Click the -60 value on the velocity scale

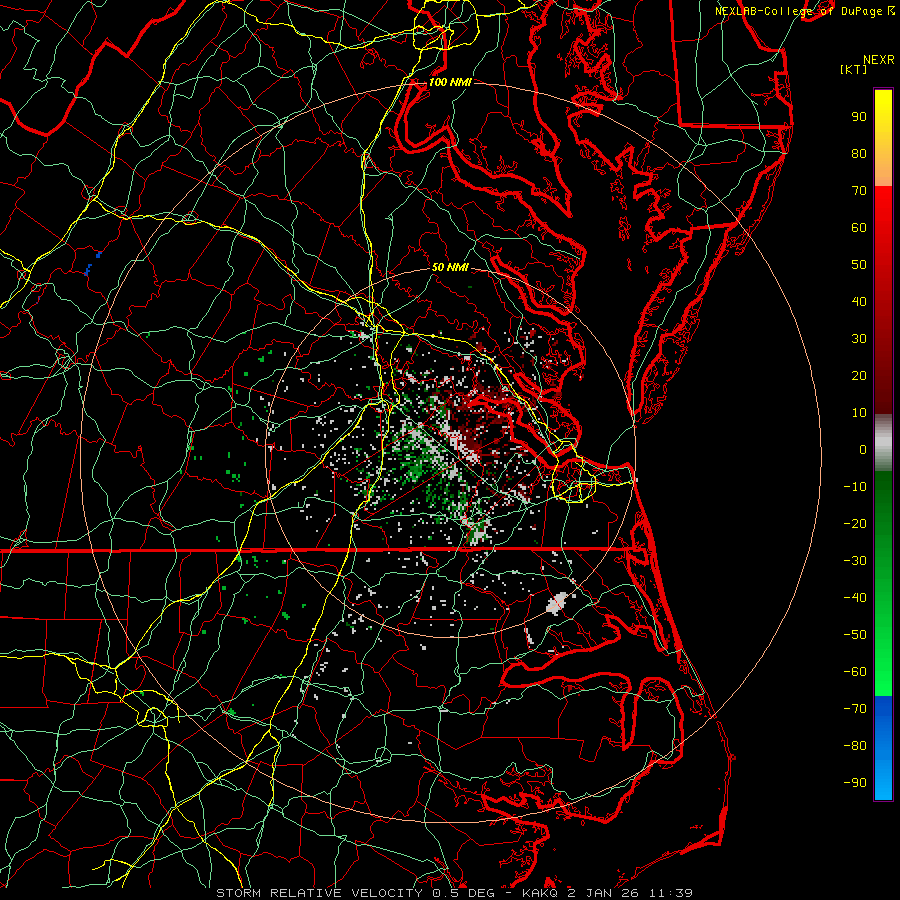tap(855, 672)
